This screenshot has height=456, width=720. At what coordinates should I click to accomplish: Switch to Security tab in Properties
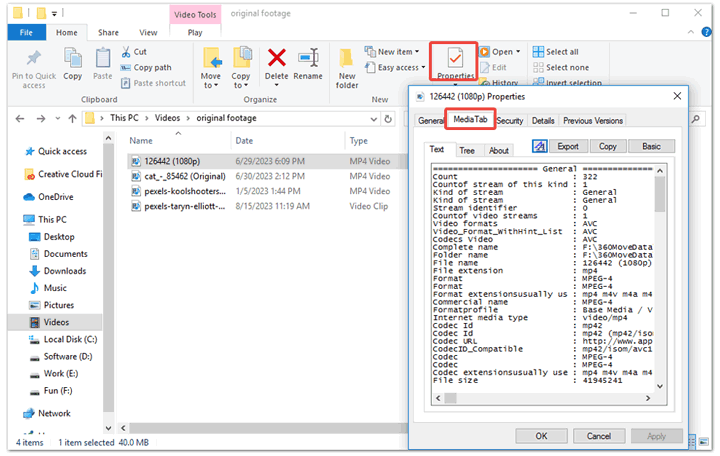click(x=510, y=121)
